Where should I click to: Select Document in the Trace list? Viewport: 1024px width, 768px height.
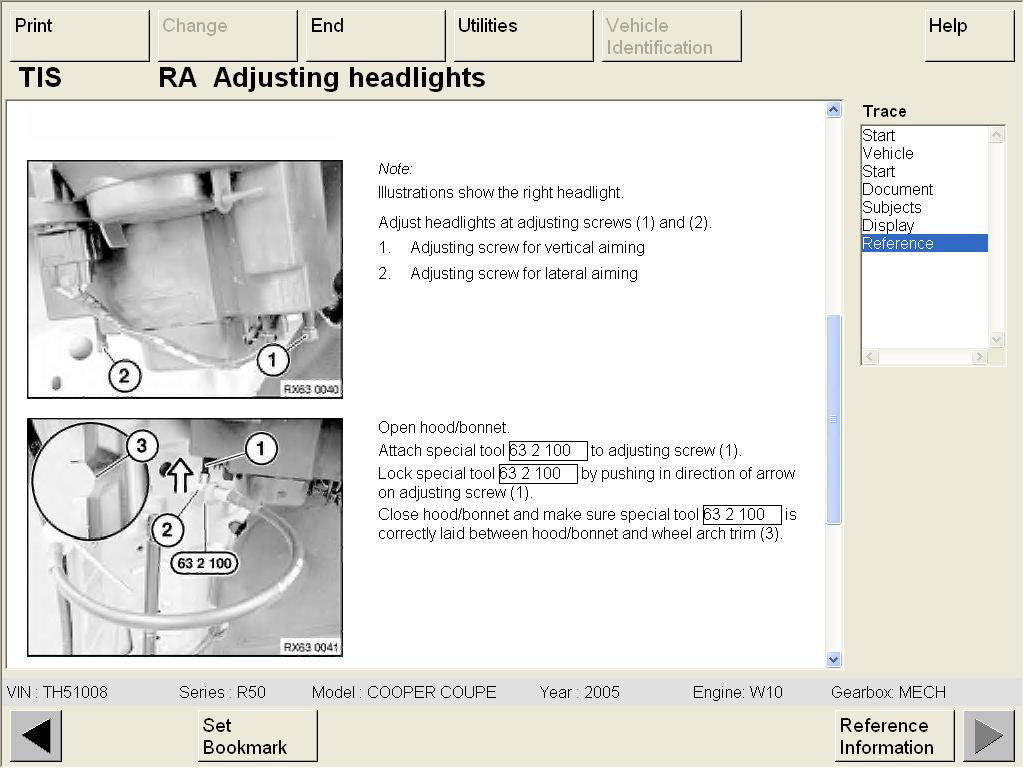click(x=897, y=189)
